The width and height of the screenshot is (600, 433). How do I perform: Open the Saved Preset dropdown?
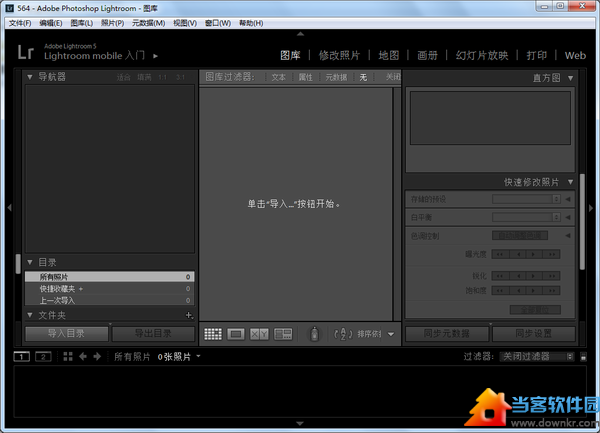click(527, 199)
